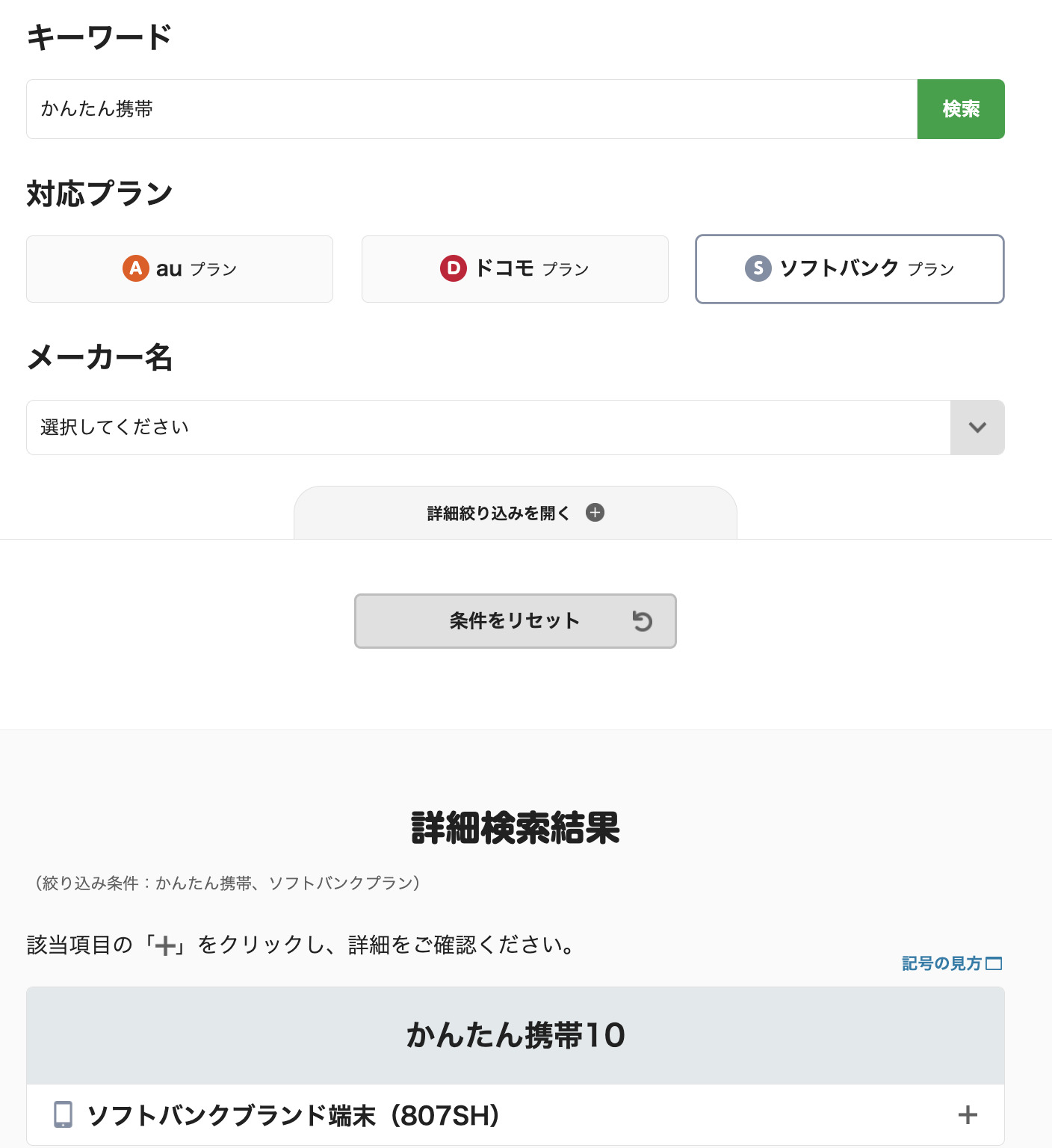Deselect the ソフトバンク プラン filter

pos(850,269)
